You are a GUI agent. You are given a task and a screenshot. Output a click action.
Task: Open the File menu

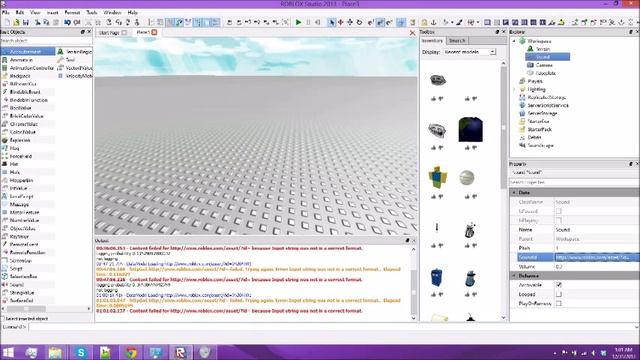click(x=6, y=13)
